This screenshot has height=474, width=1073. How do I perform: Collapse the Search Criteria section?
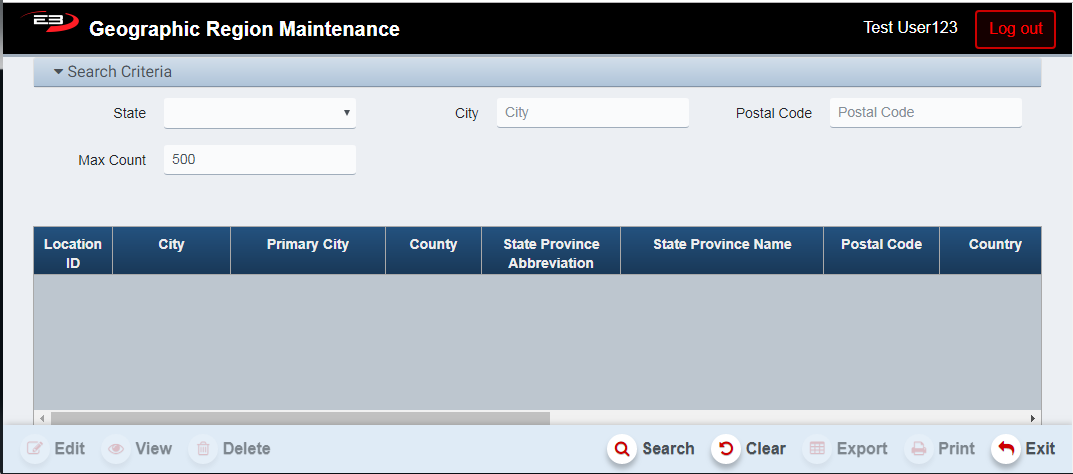point(59,72)
